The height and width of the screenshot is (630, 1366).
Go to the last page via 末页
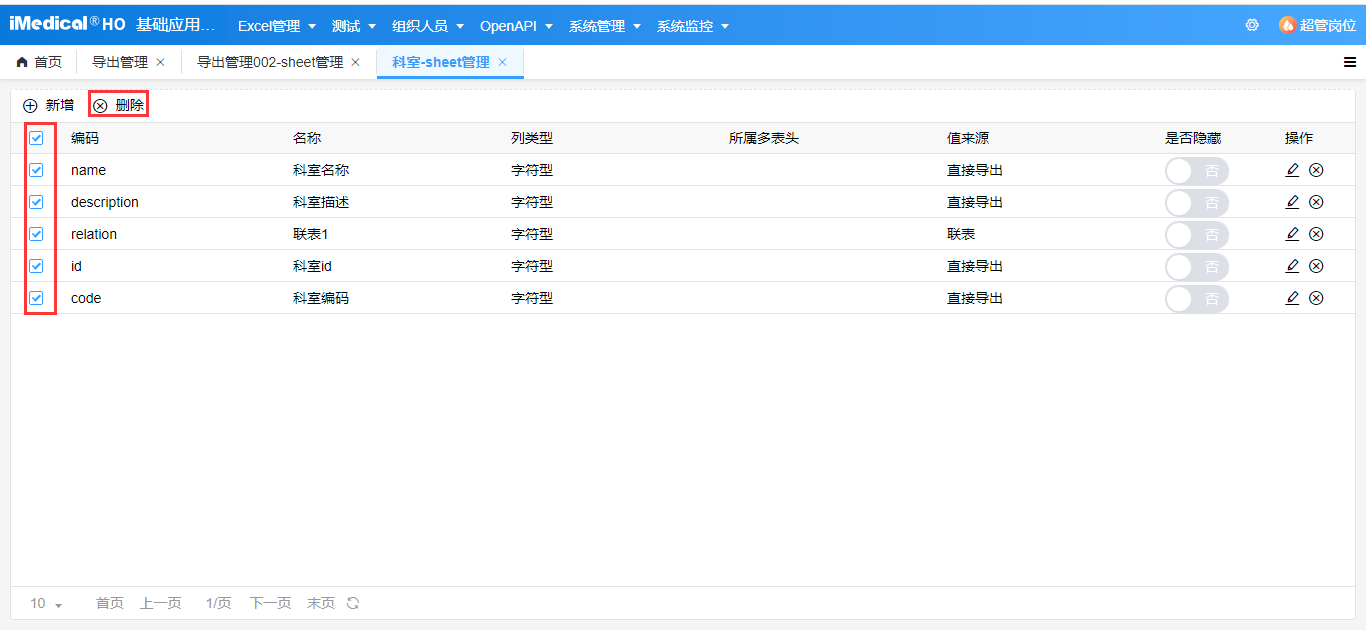(x=320, y=603)
